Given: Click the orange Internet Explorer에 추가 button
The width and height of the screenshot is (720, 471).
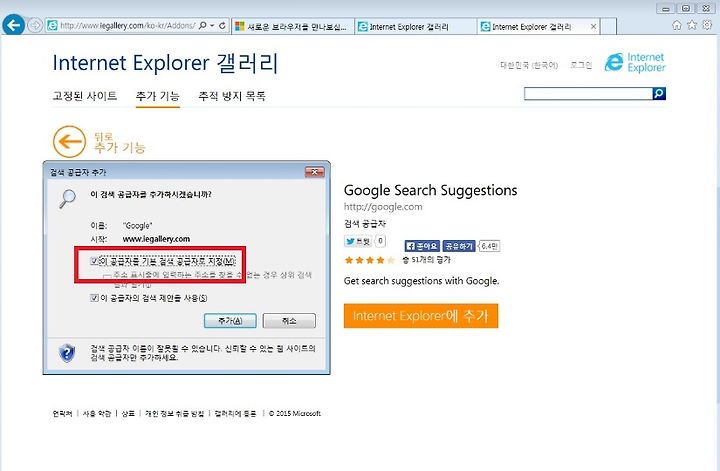Looking at the screenshot, I should [x=421, y=316].
